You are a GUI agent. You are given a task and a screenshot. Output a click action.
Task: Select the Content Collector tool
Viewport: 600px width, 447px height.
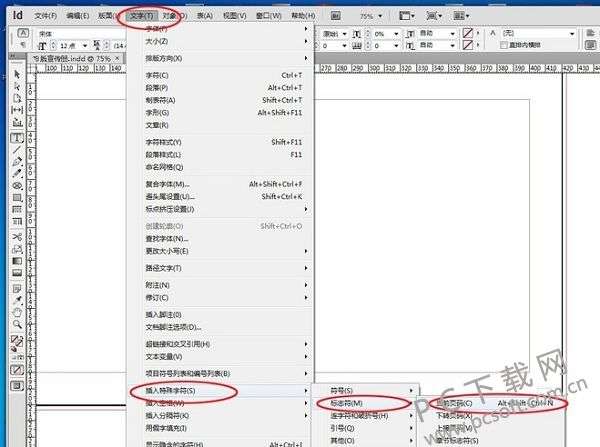point(17,122)
